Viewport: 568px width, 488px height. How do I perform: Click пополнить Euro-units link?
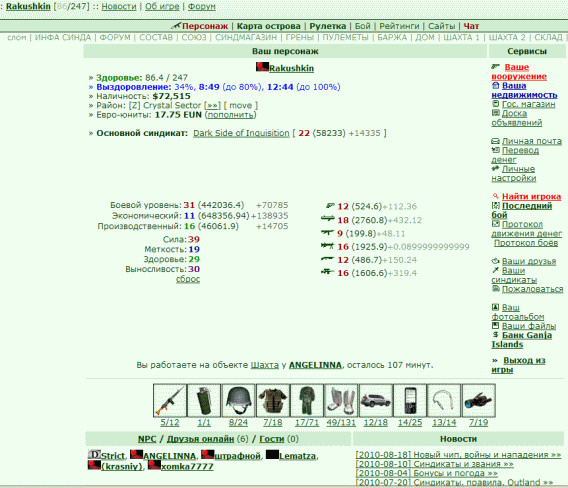(x=230, y=114)
